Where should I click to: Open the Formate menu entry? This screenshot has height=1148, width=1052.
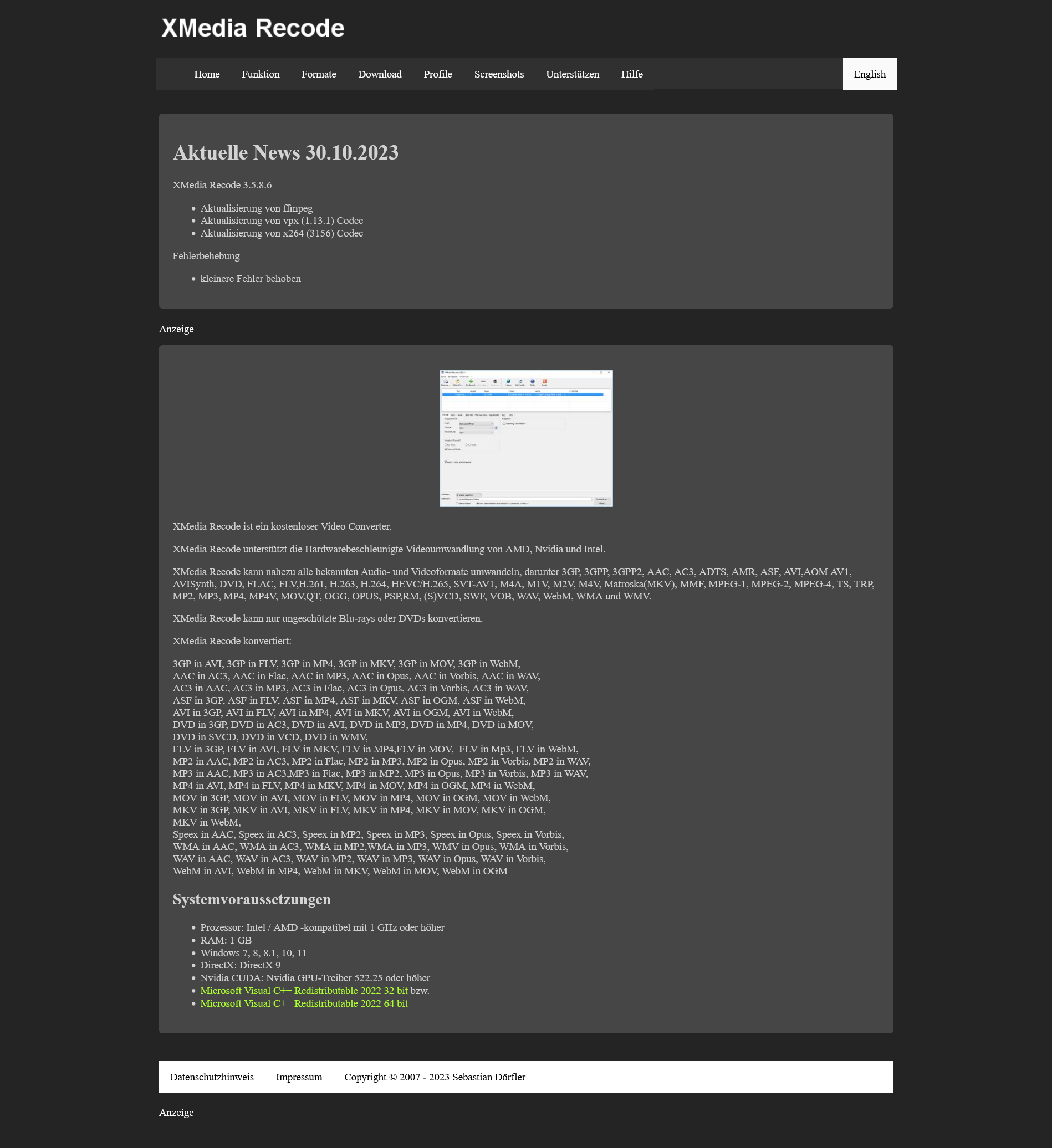318,74
